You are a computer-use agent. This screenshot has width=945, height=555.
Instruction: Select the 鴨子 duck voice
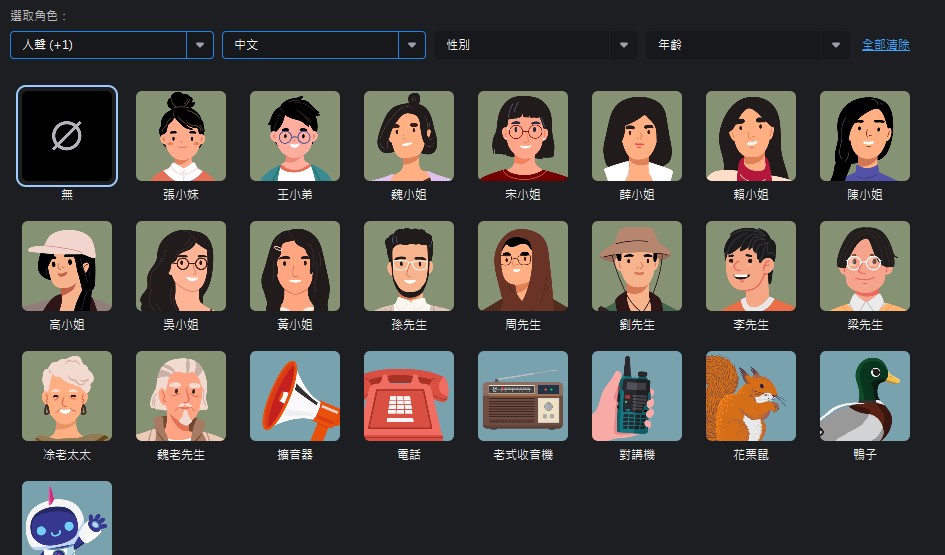tap(865, 396)
